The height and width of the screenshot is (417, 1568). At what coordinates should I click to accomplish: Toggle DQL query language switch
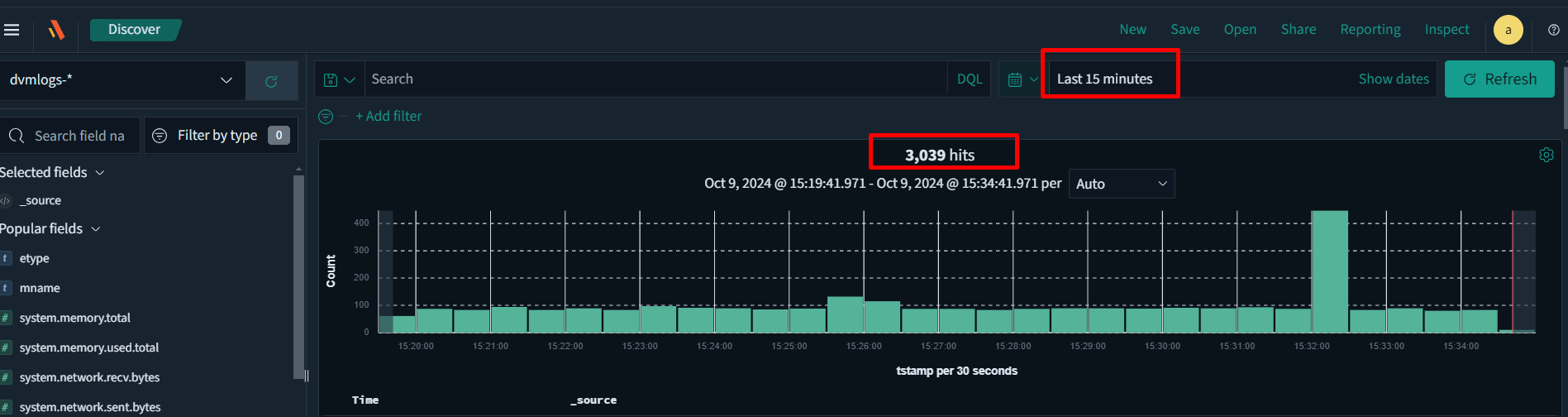pyautogui.click(x=969, y=79)
